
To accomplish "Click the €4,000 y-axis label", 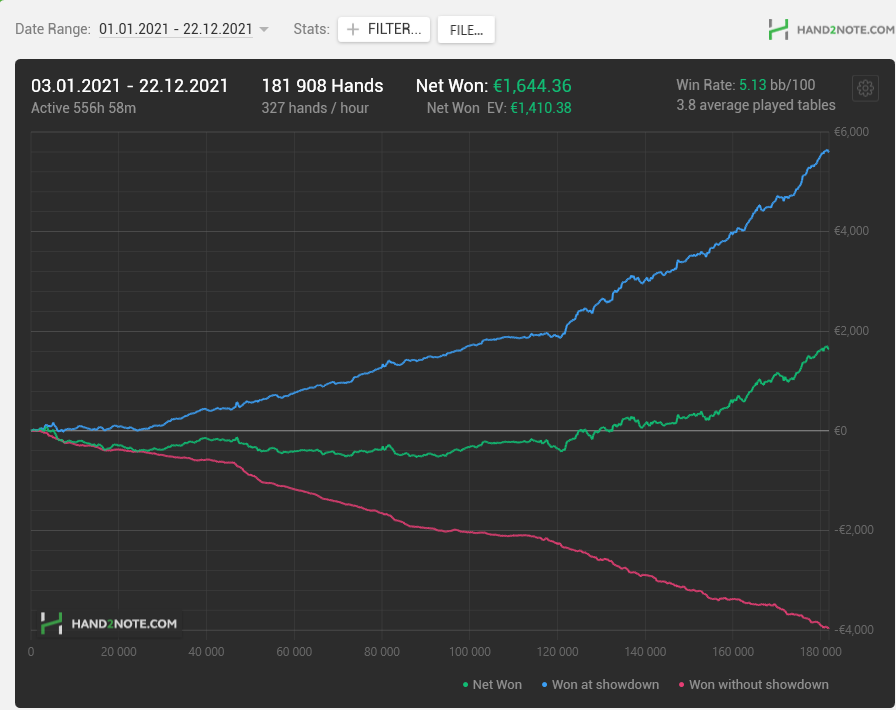I will pos(851,231).
